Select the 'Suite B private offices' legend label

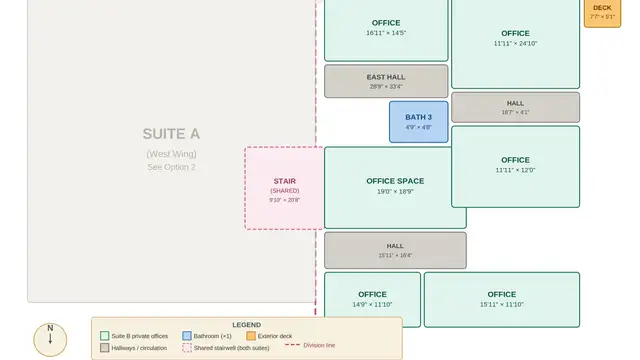pyautogui.click(x=140, y=336)
